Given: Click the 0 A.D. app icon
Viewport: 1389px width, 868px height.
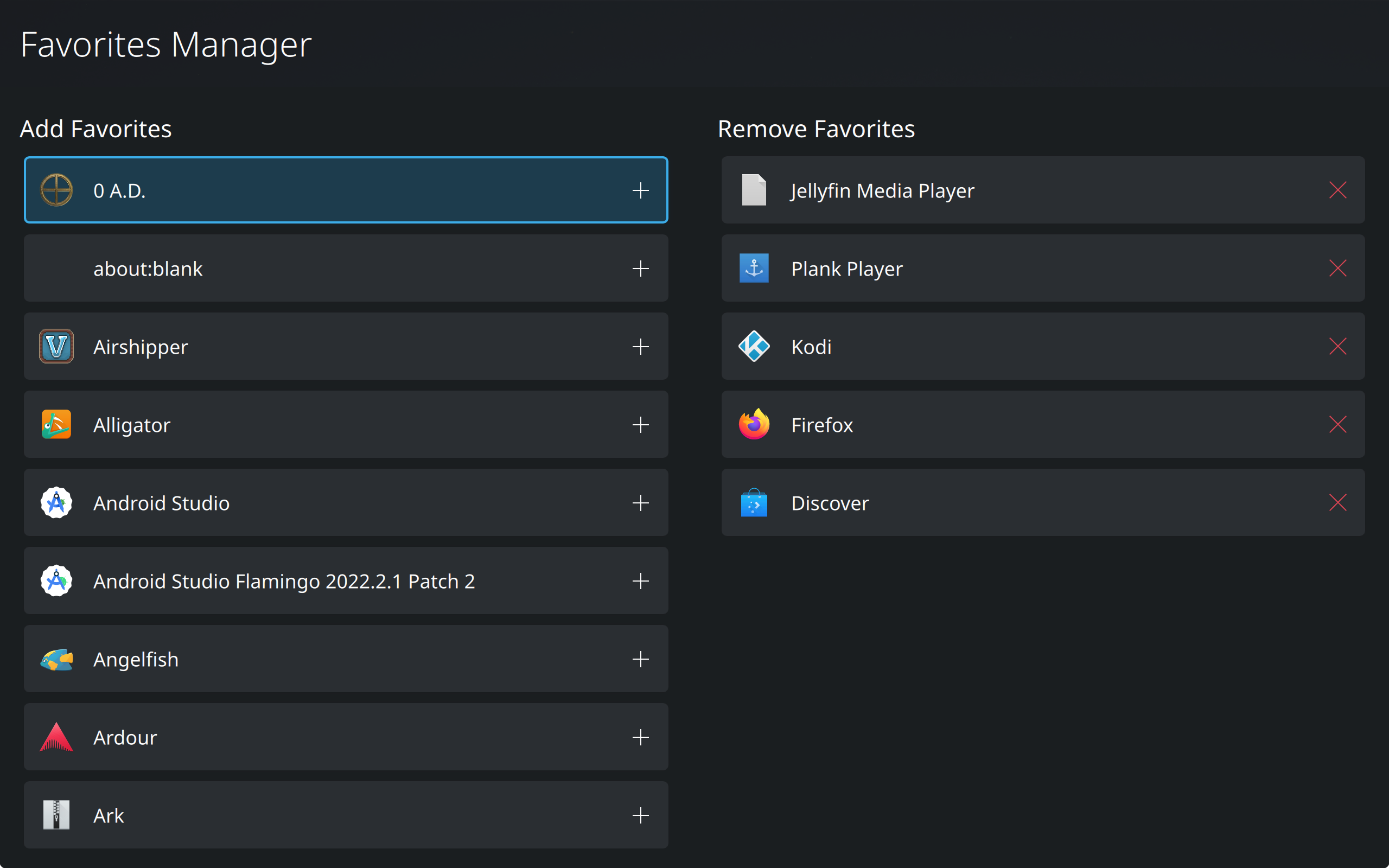Looking at the screenshot, I should coord(56,190).
